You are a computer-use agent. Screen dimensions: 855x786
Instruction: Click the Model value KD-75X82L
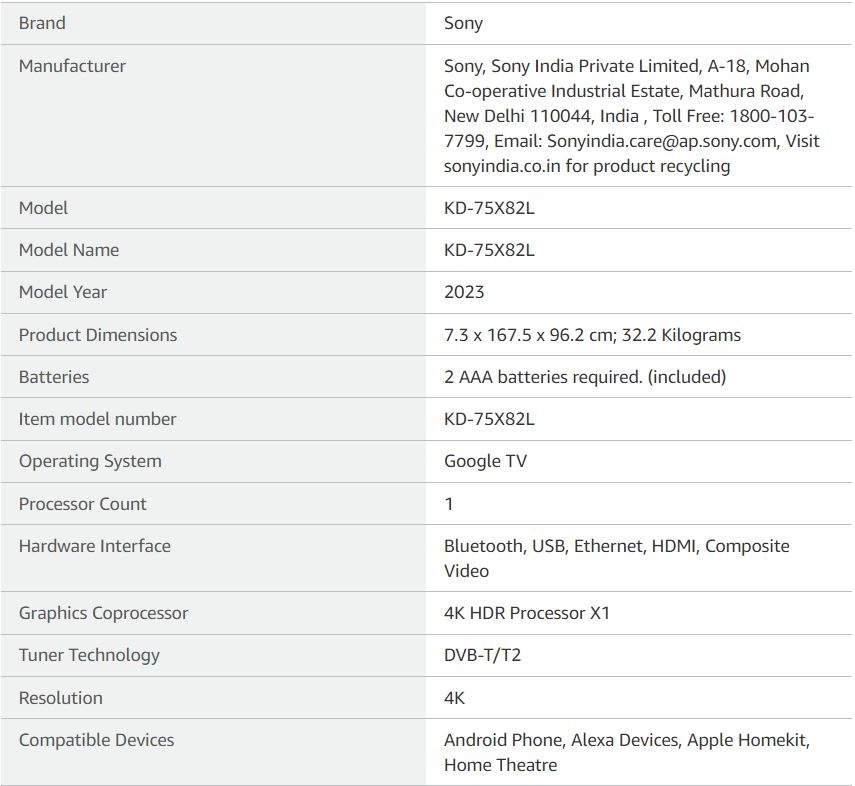click(489, 208)
